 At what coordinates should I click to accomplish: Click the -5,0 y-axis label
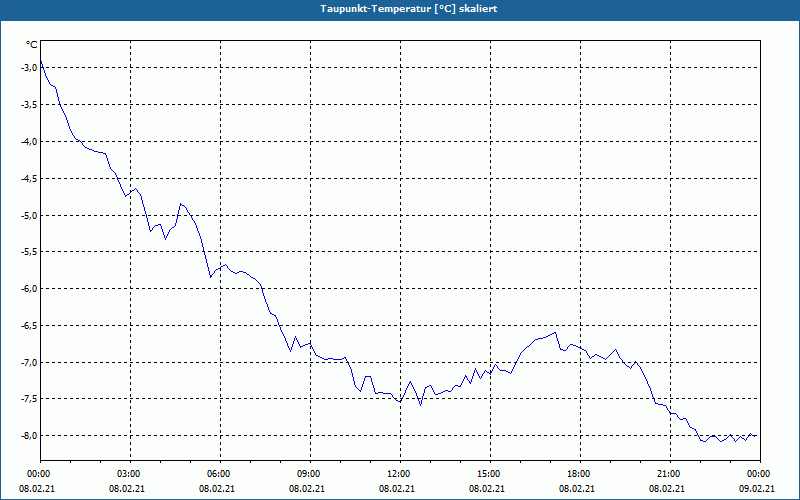click(x=29, y=215)
